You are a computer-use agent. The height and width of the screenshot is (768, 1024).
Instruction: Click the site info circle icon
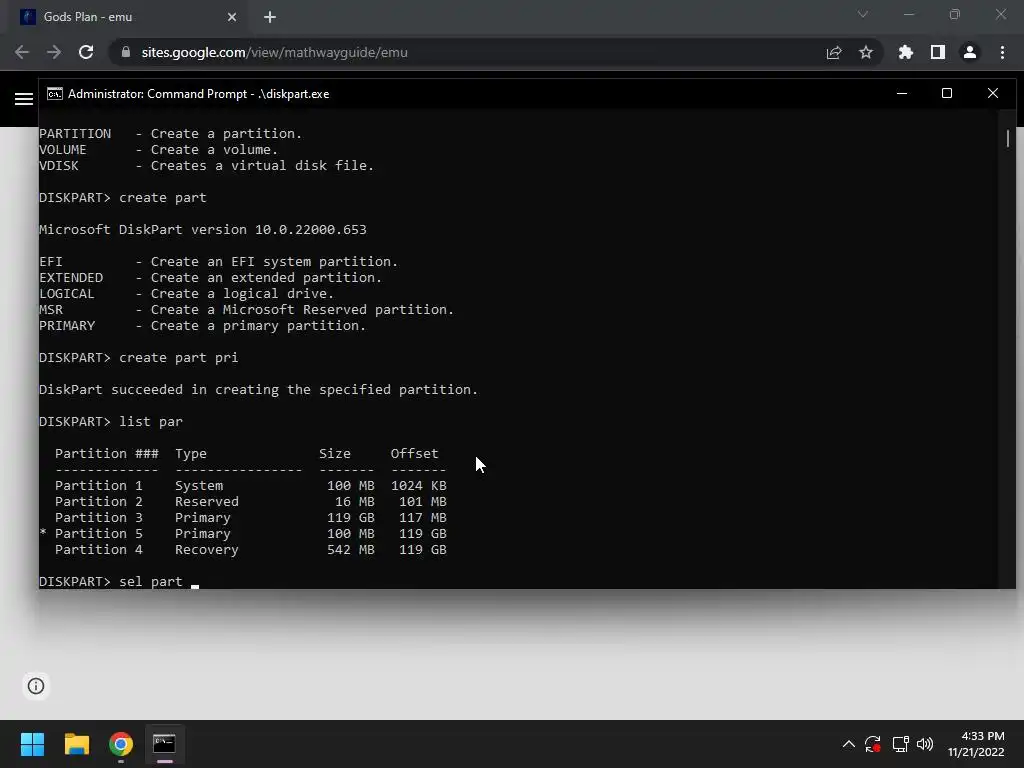click(x=36, y=686)
